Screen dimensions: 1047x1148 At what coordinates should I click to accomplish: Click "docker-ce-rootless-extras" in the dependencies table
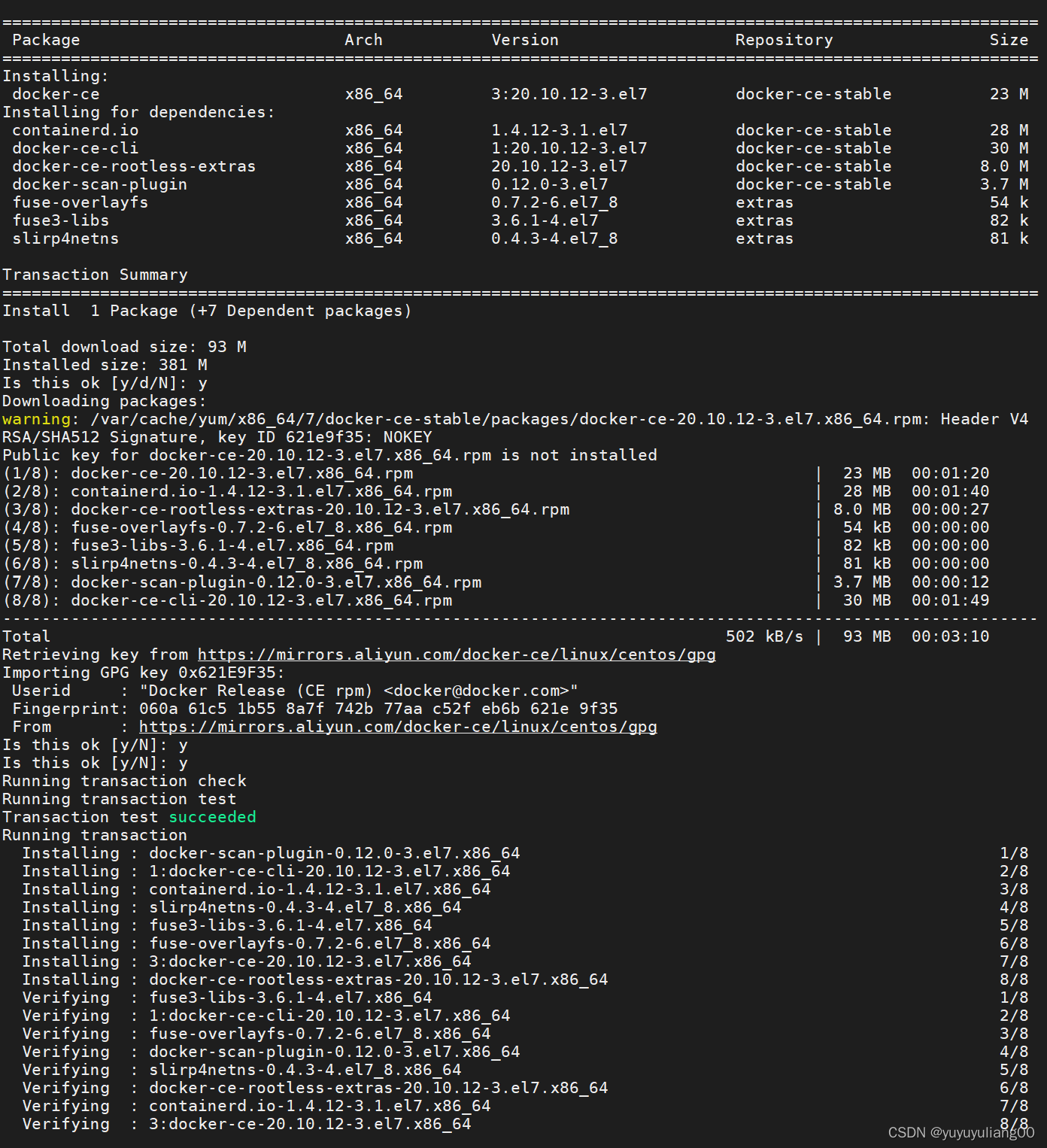pyautogui.click(x=134, y=166)
